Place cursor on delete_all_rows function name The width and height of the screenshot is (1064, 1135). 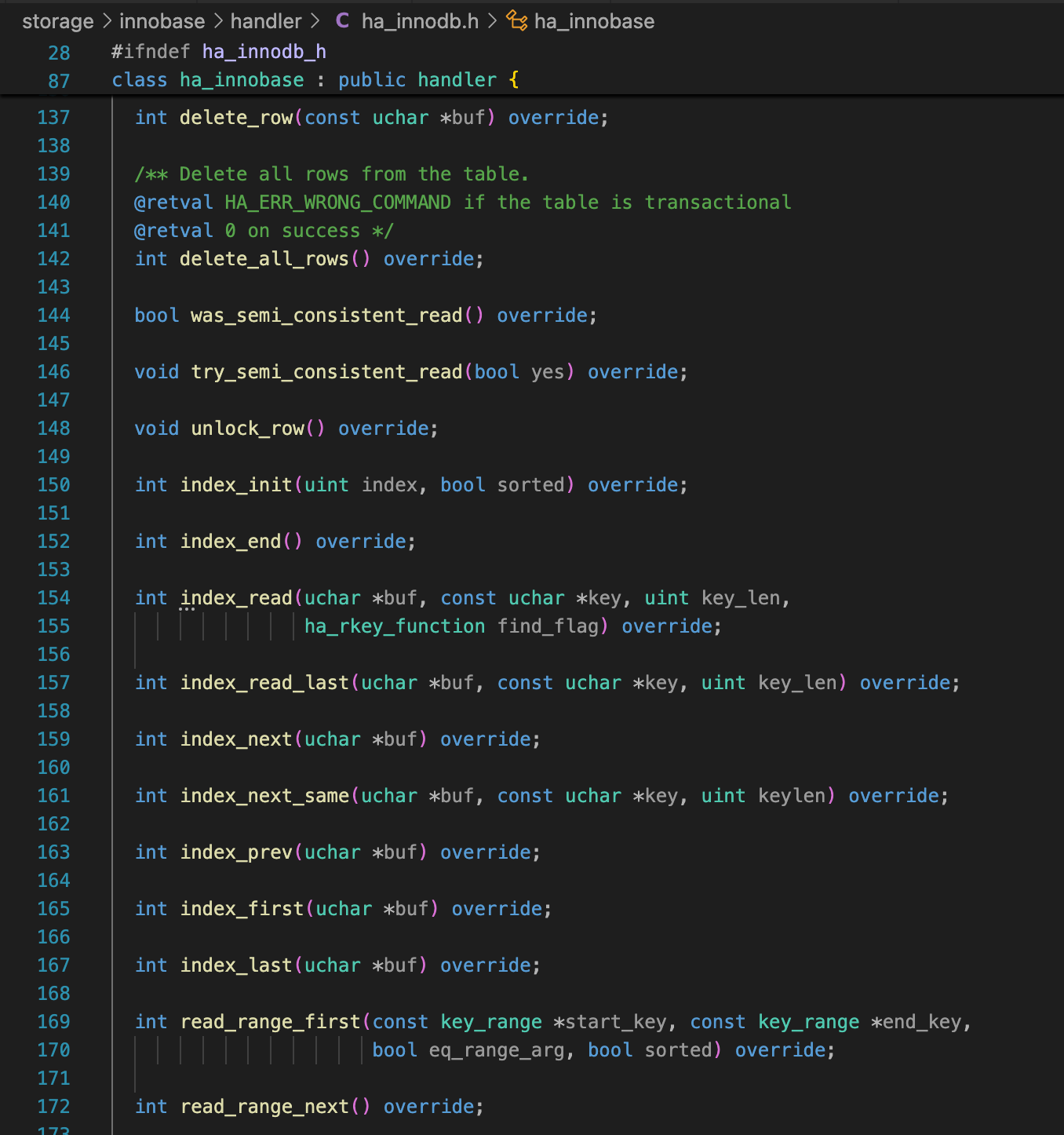pos(264,259)
